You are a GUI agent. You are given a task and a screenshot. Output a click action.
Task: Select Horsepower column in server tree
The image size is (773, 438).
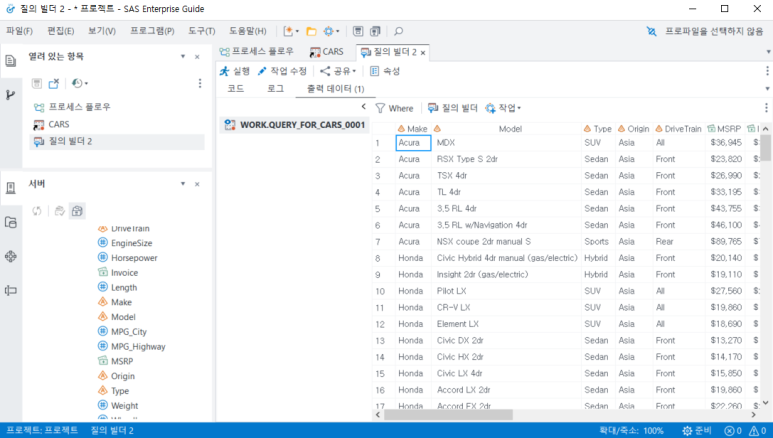128,258
